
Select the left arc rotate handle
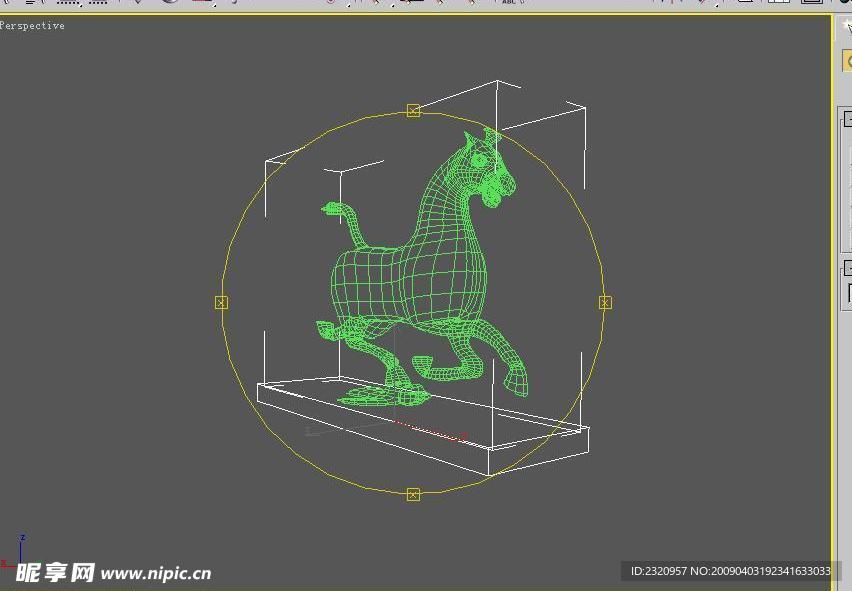coord(221,302)
